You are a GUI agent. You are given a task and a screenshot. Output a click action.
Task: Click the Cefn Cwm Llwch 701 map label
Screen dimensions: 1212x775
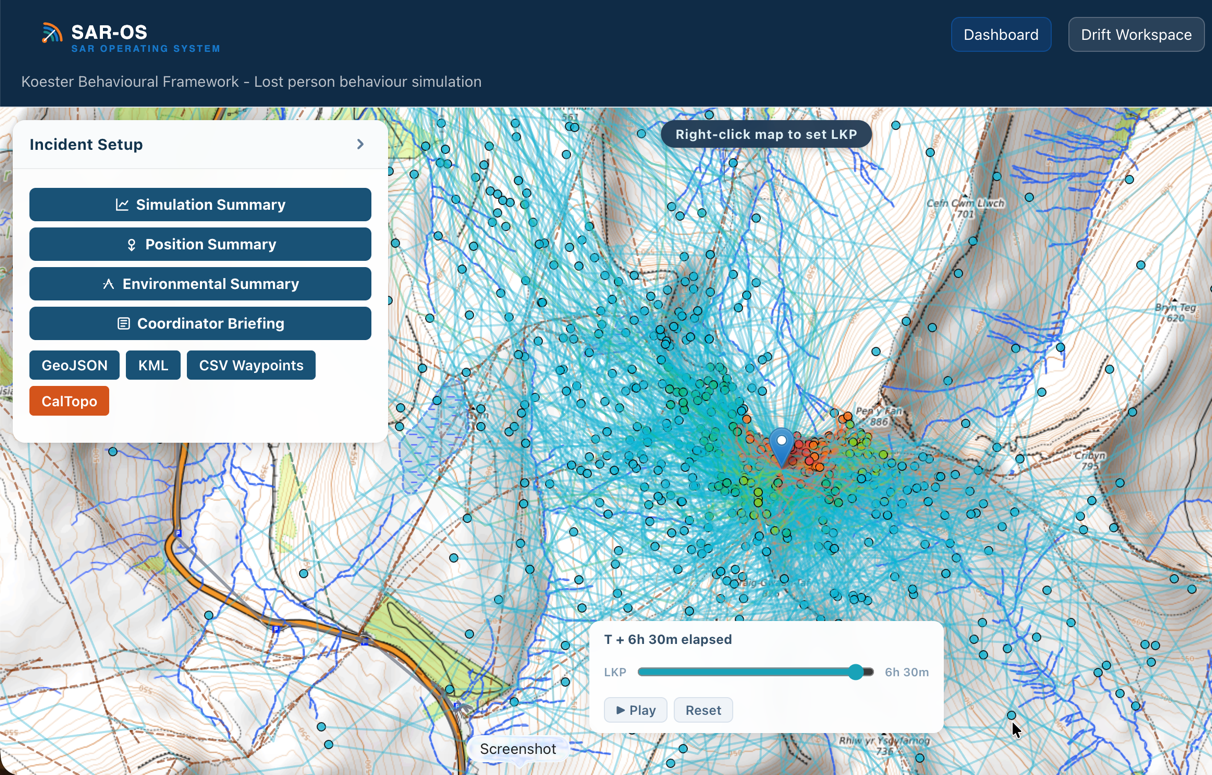(x=965, y=208)
